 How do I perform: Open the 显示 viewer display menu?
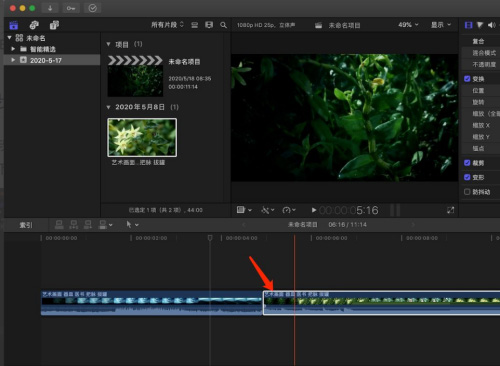click(441, 25)
